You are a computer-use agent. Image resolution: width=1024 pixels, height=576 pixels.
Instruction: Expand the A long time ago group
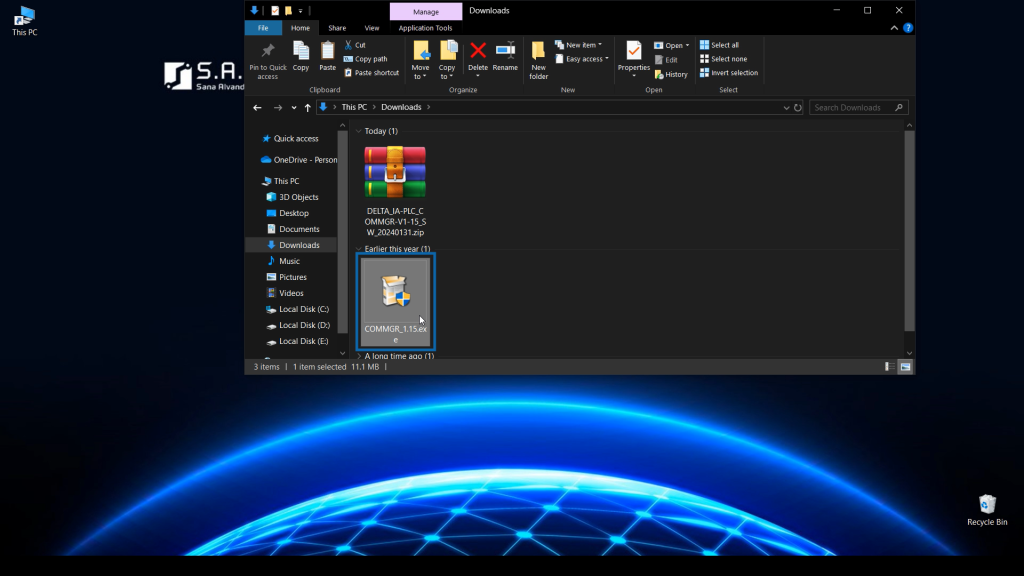tap(359, 356)
